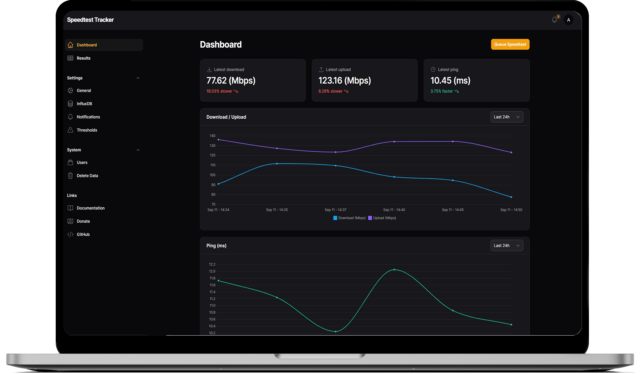Click the last data point on the blue Download line
Screen dimensions: 640x374
click(x=511, y=197)
